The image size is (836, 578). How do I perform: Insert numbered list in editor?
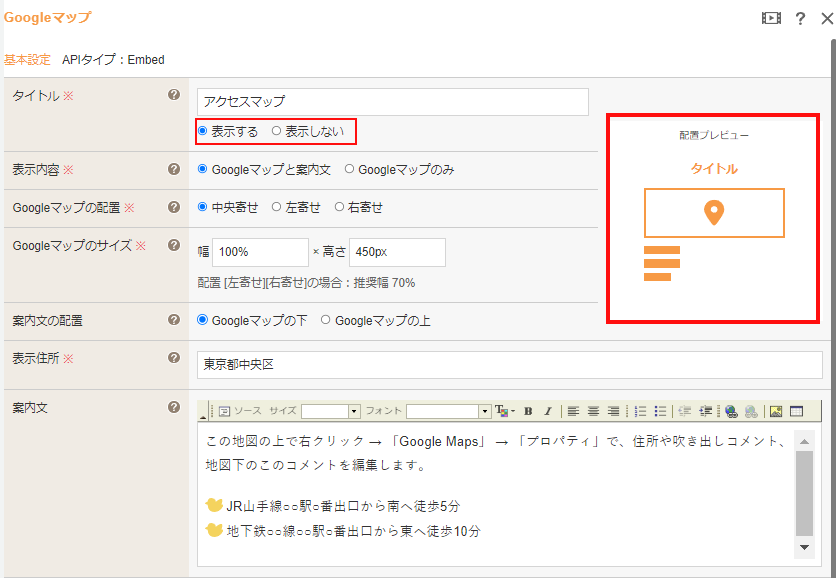pyautogui.click(x=640, y=411)
